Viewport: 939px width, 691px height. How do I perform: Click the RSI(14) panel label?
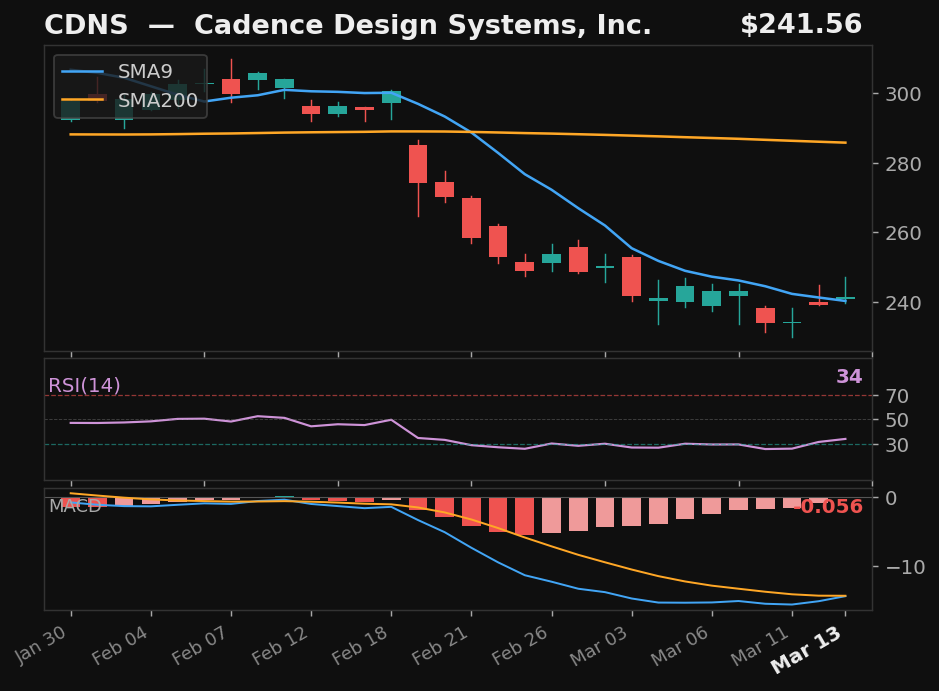(84, 386)
